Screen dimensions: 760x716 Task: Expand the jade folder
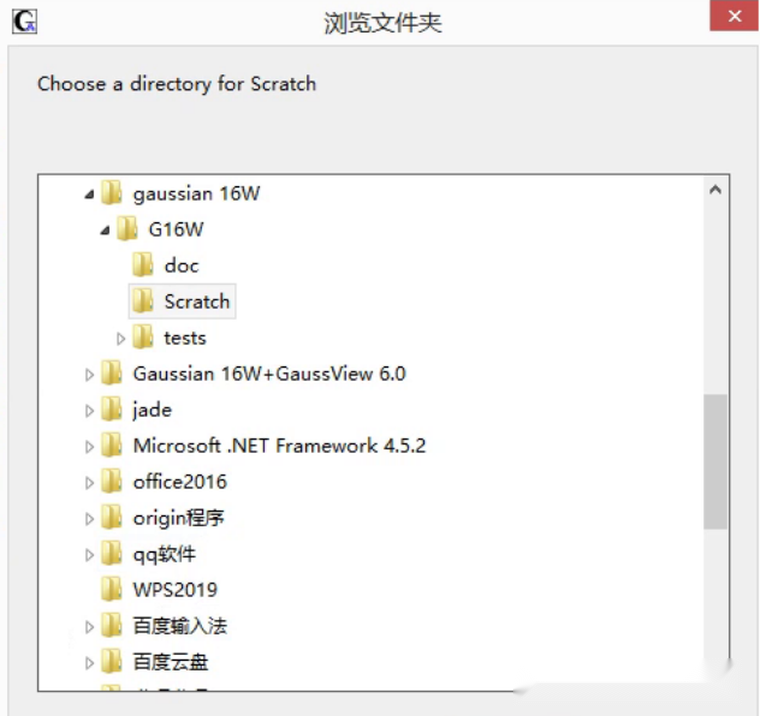click(x=89, y=411)
